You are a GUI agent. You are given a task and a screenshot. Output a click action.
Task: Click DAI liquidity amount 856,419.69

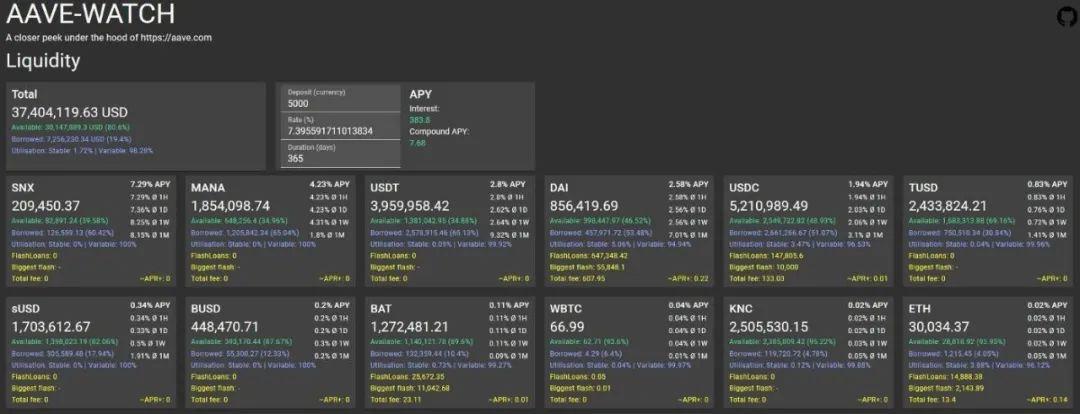tap(584, 205)
